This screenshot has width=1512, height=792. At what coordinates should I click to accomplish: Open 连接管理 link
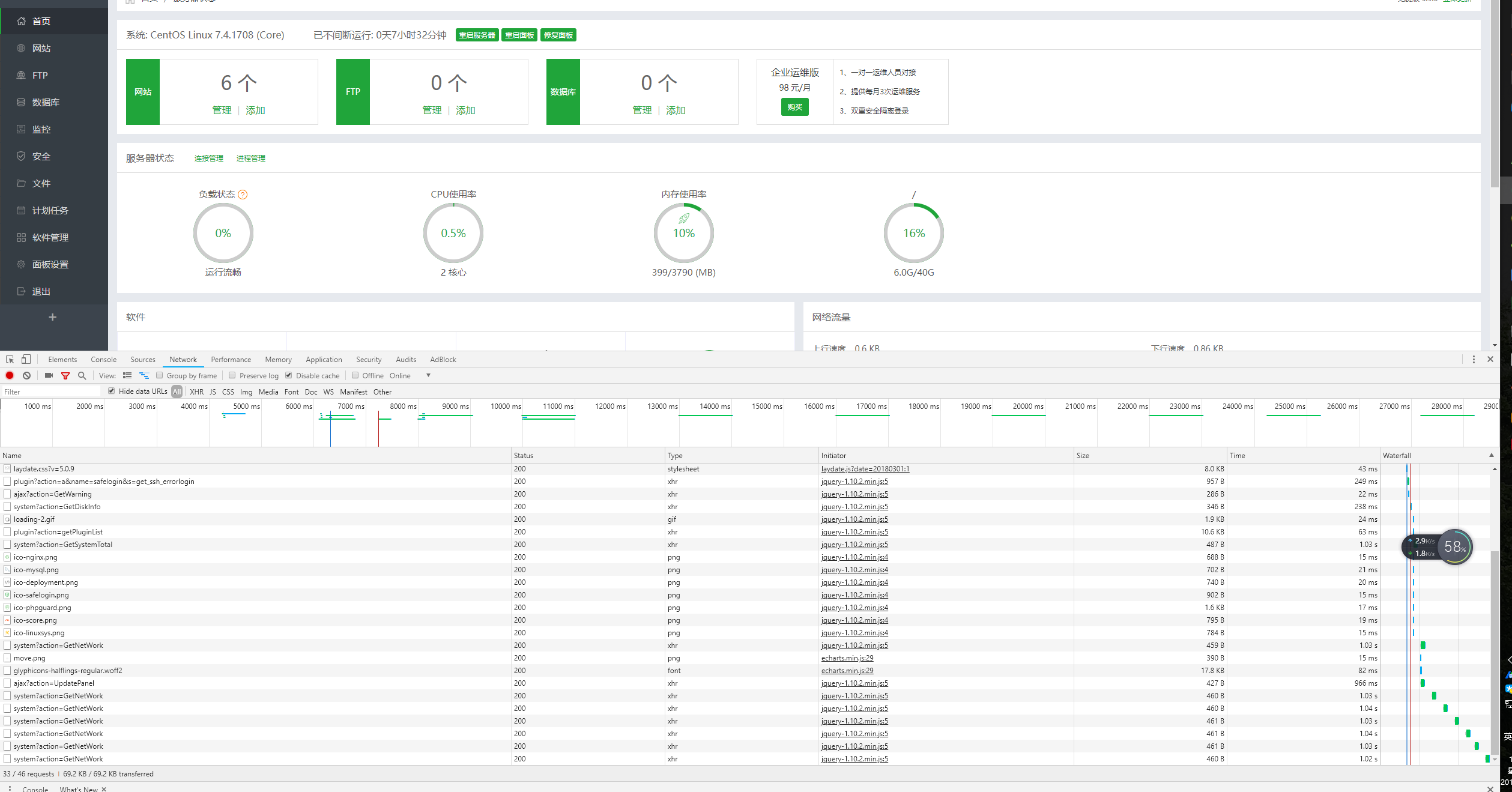click(209, 159)
